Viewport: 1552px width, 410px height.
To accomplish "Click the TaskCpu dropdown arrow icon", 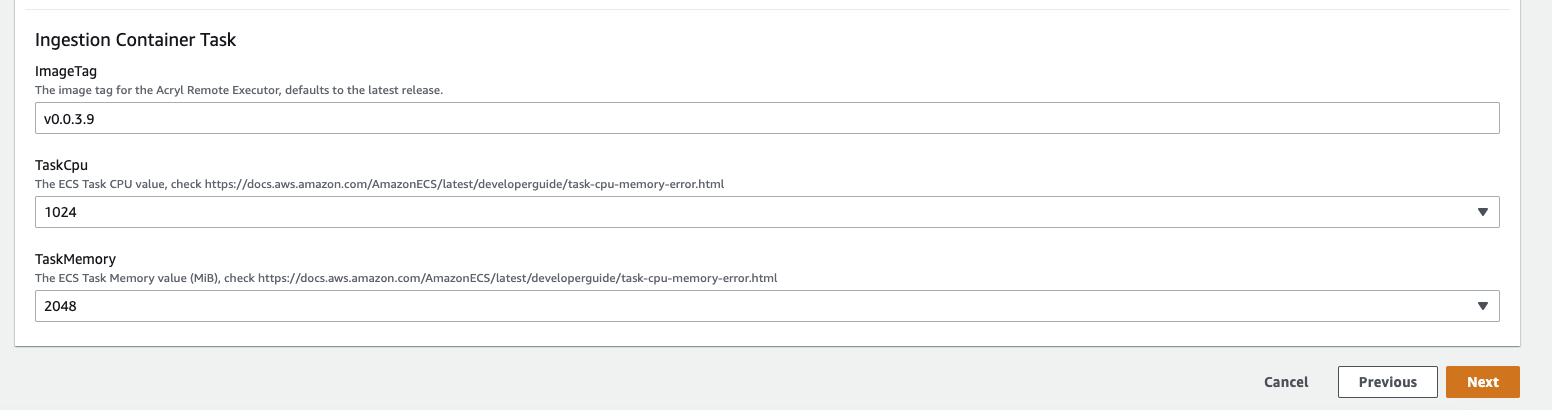I will pyautogui.click(x=1482, y=212).
